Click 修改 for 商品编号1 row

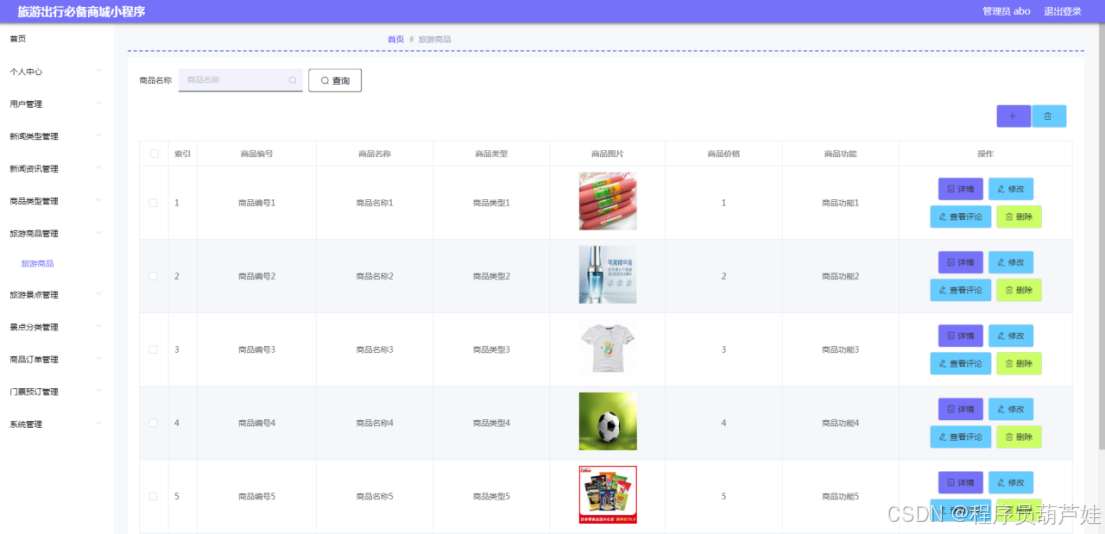(x=1011, y=189)
